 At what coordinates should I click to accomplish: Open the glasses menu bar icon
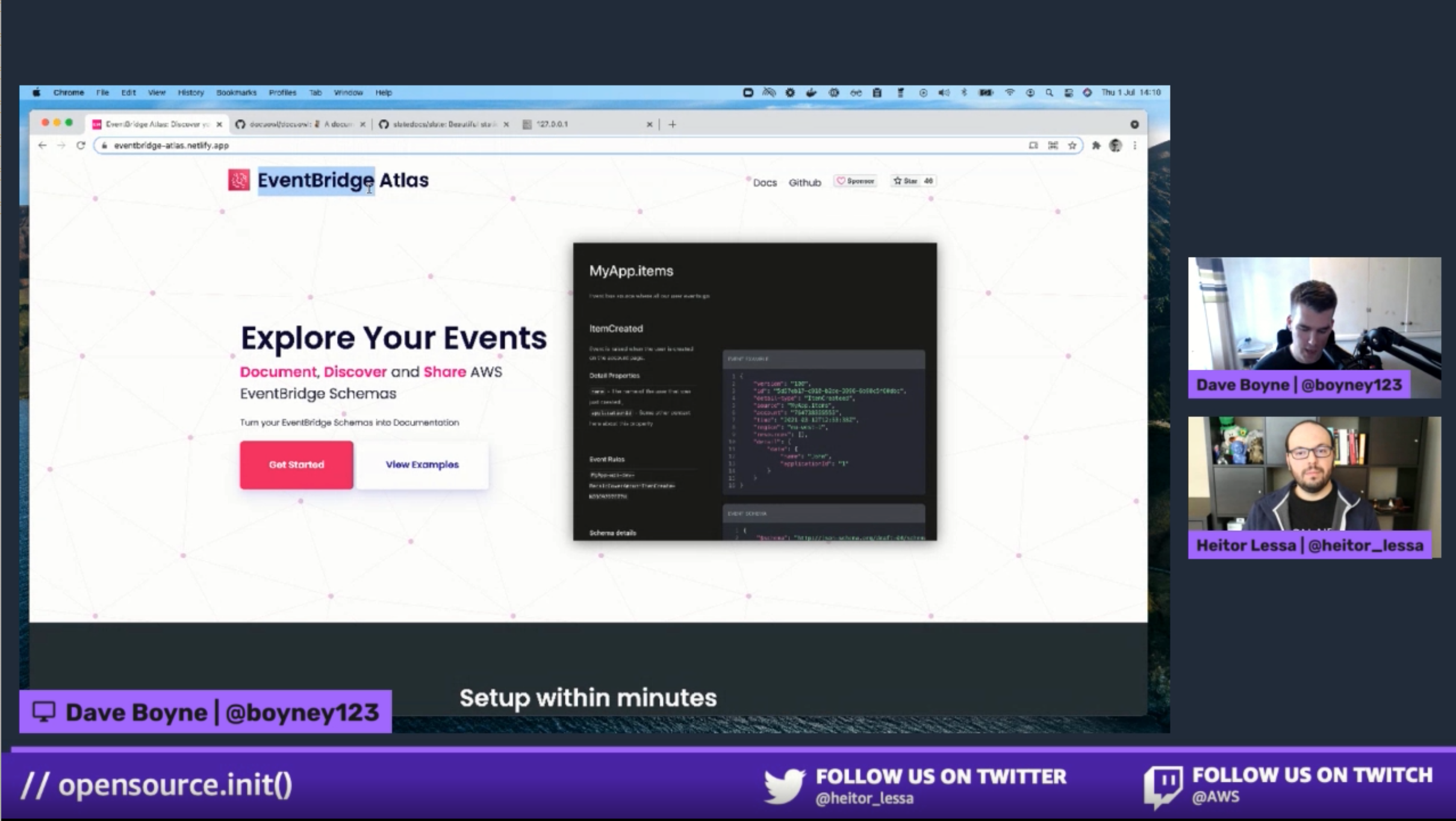[x=856, y=93]
